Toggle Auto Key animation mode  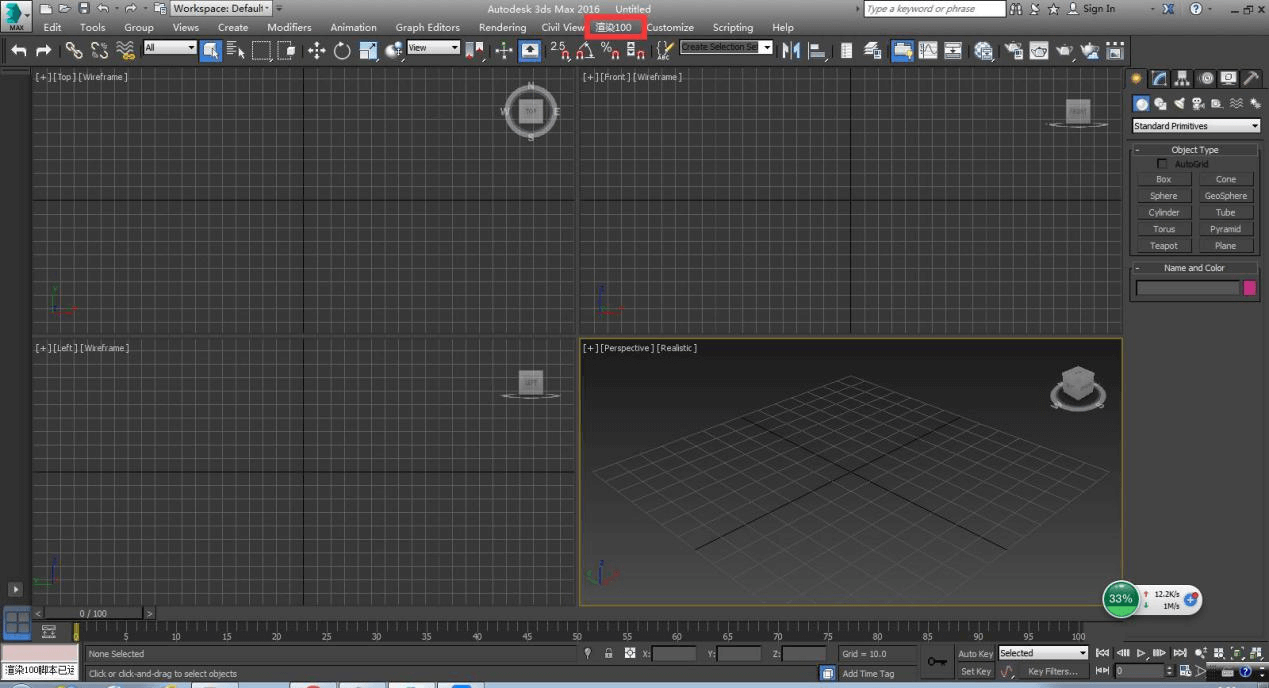pos(975,654)
